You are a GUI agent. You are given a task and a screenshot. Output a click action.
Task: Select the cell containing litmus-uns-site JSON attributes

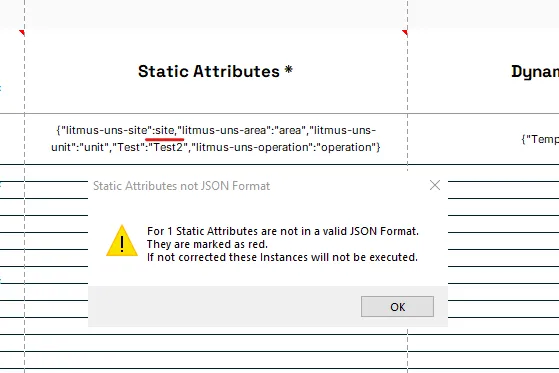pyautogui.click(x=215, y=139)
